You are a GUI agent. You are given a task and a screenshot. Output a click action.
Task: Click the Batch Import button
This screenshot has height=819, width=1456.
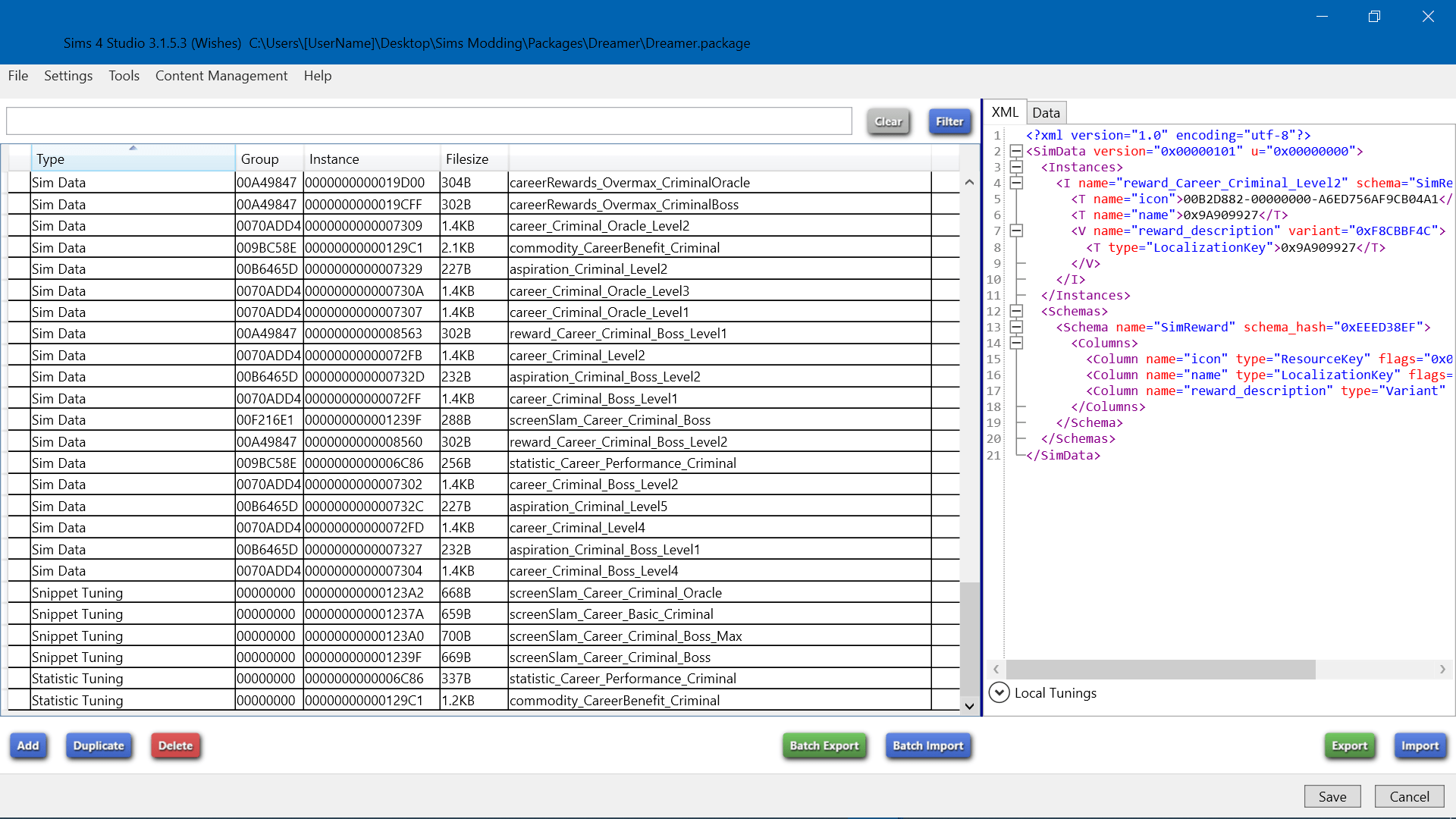click(928, 745)
